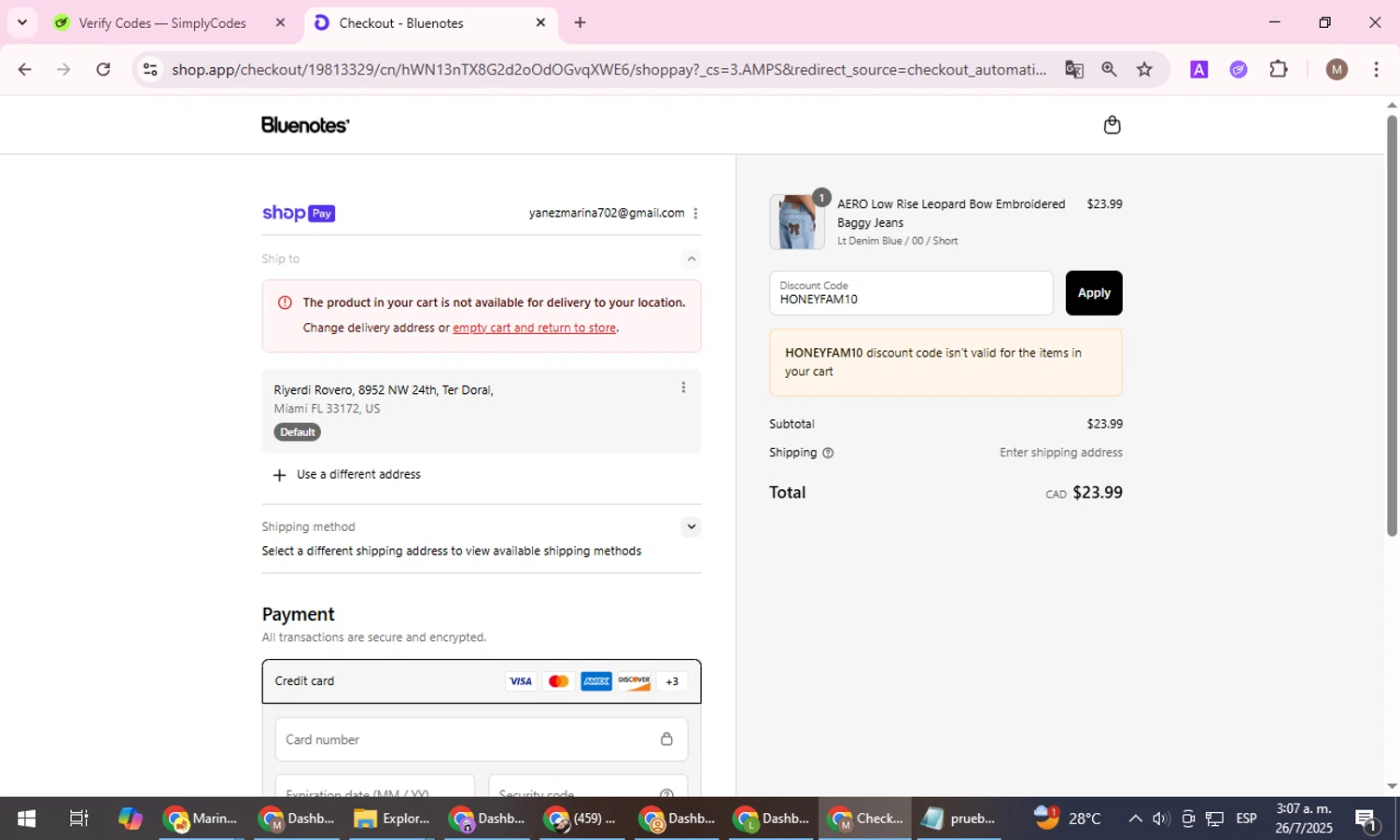This screenshot has width=1400, height=840.
Task: Open the prueb notepad taskbar item
Action: coord(959,819)
